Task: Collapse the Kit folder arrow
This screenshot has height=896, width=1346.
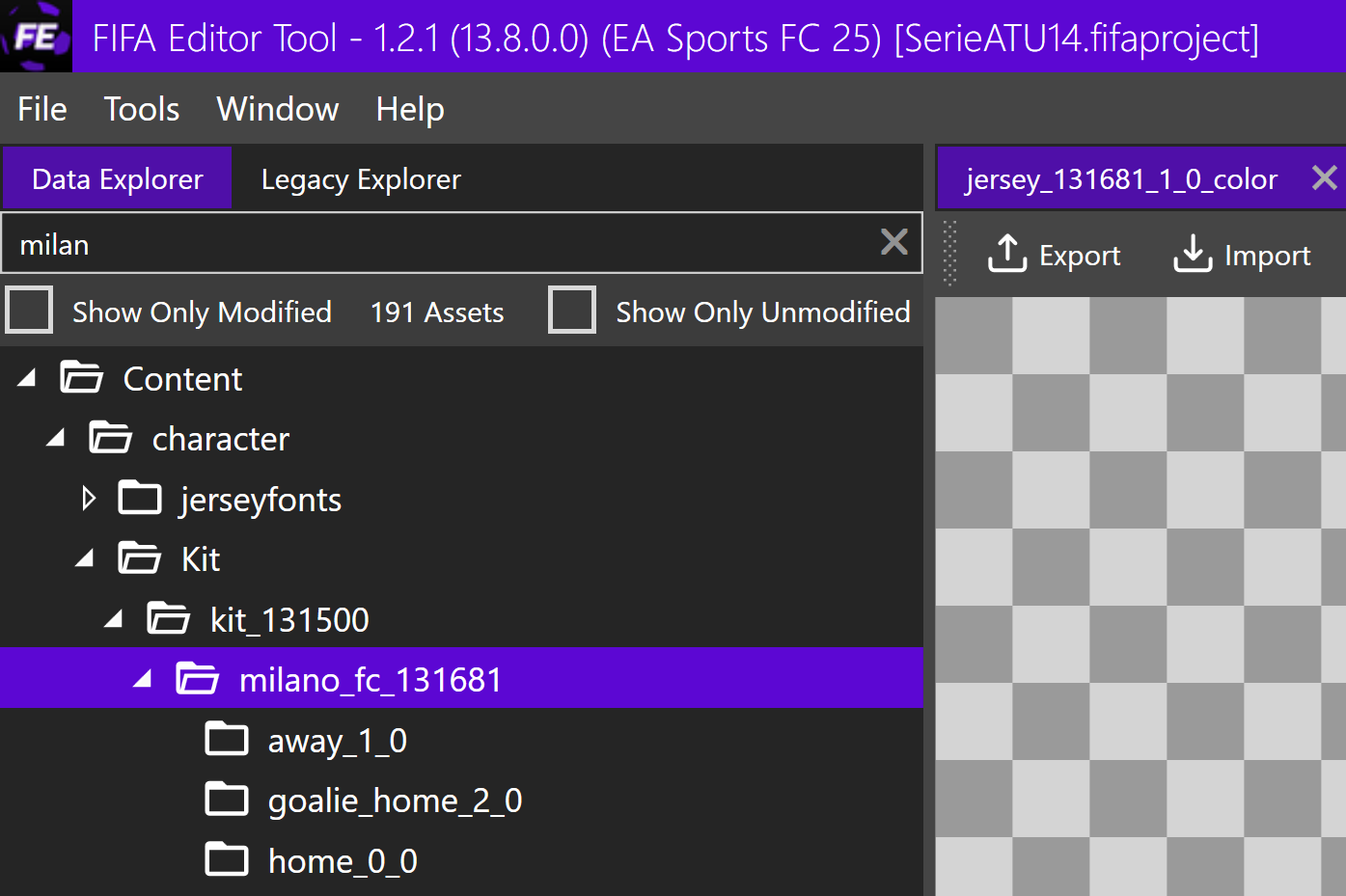Action: coord(85,558)
